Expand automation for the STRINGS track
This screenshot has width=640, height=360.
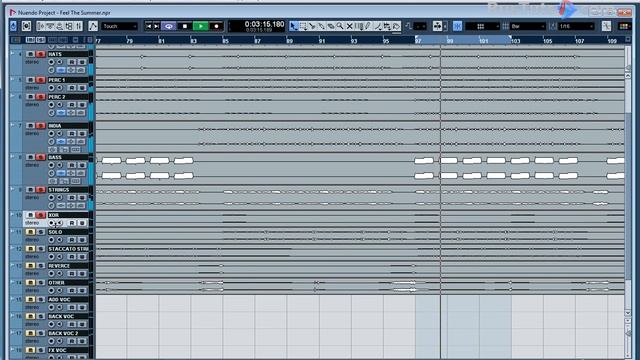pyautogui.click(x=12, y=189)
